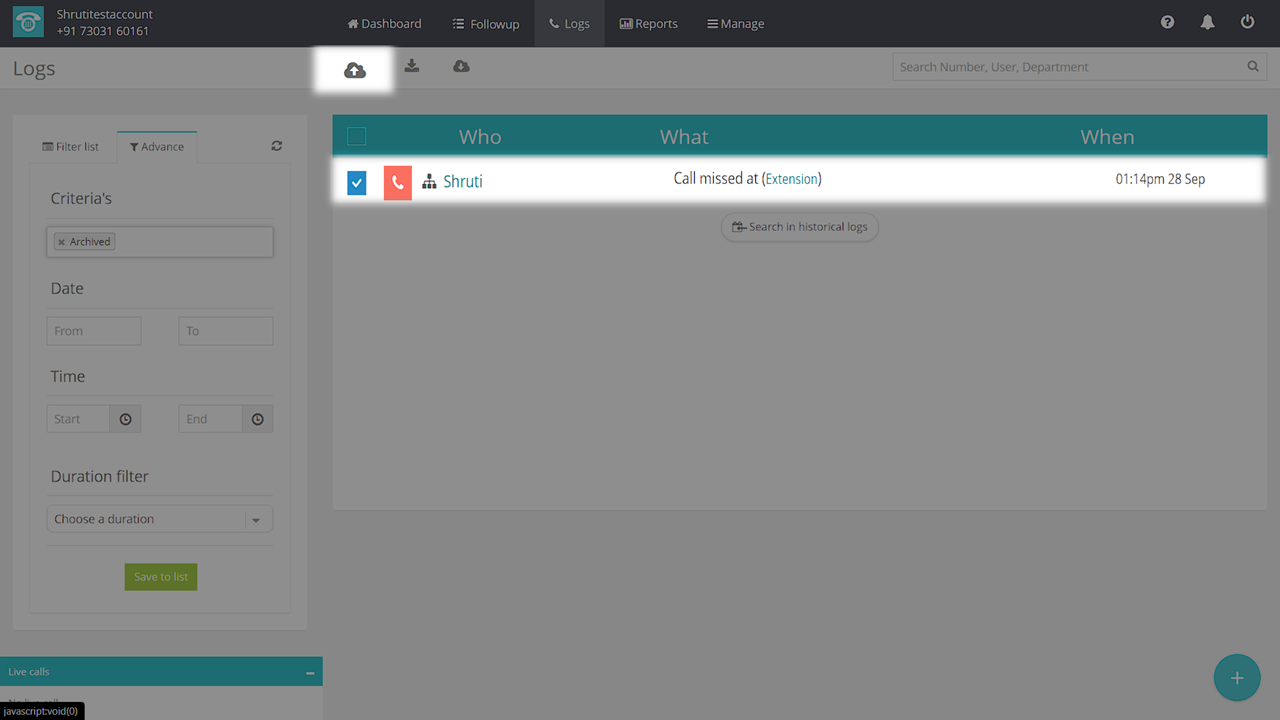Click the cloud download icon
Viewport: 1280px width, 720px height.
(x=461, y=66)
